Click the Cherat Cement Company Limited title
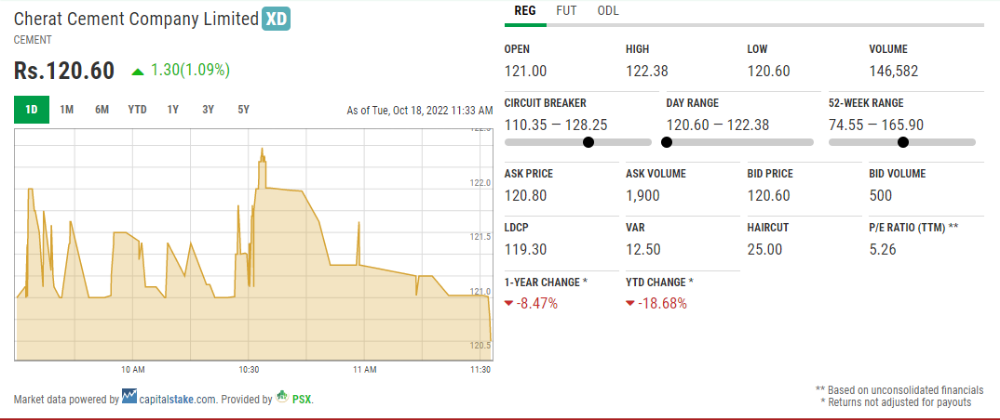 pyautogui.click(x=136, y=19)
